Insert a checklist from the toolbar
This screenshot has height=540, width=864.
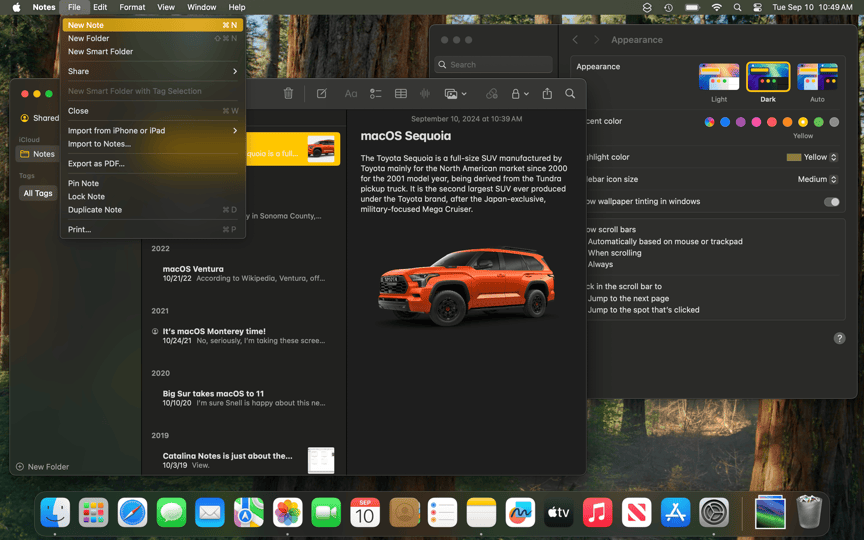coord(375,94)
